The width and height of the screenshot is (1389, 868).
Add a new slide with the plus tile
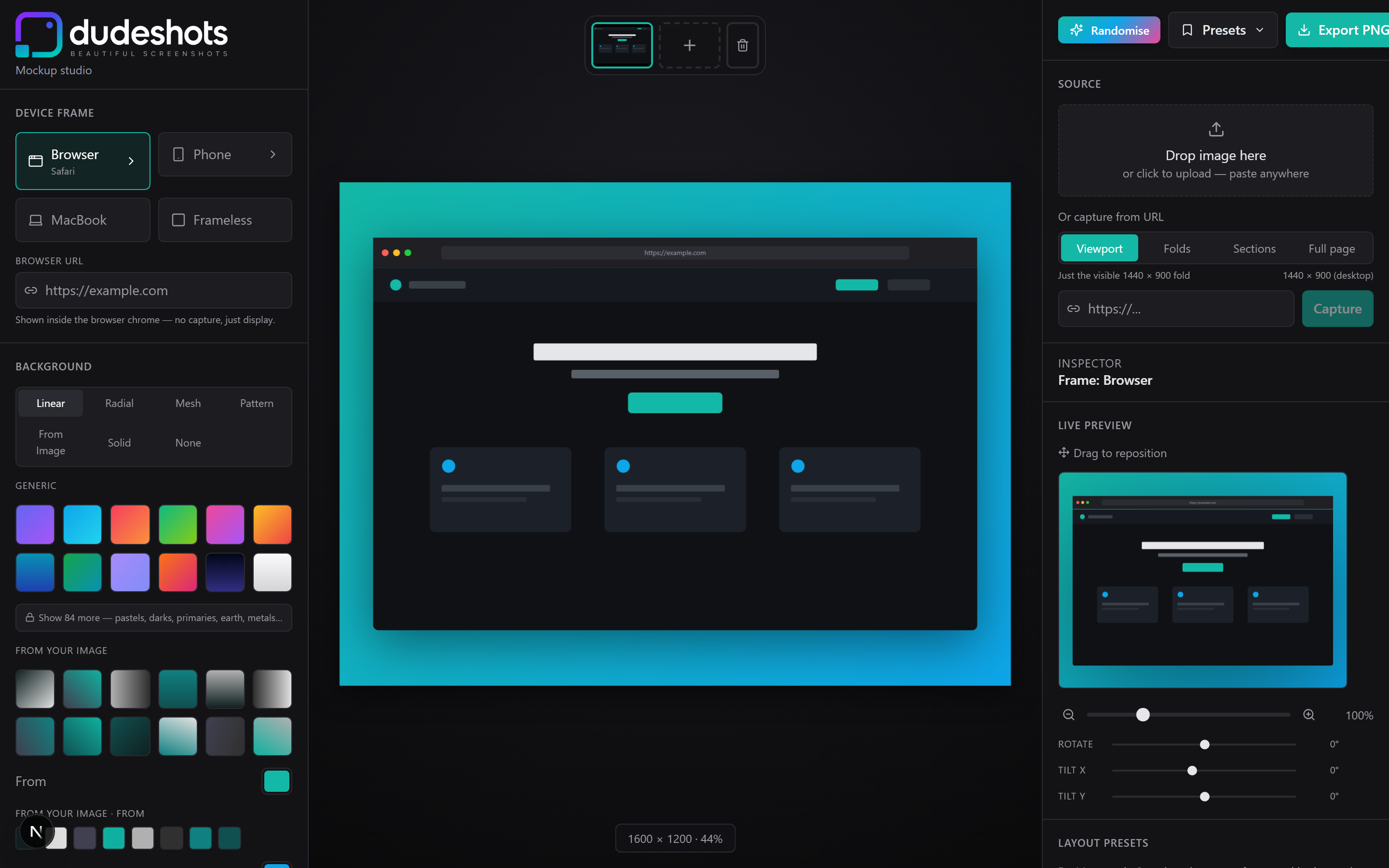[x=689, y=45]
